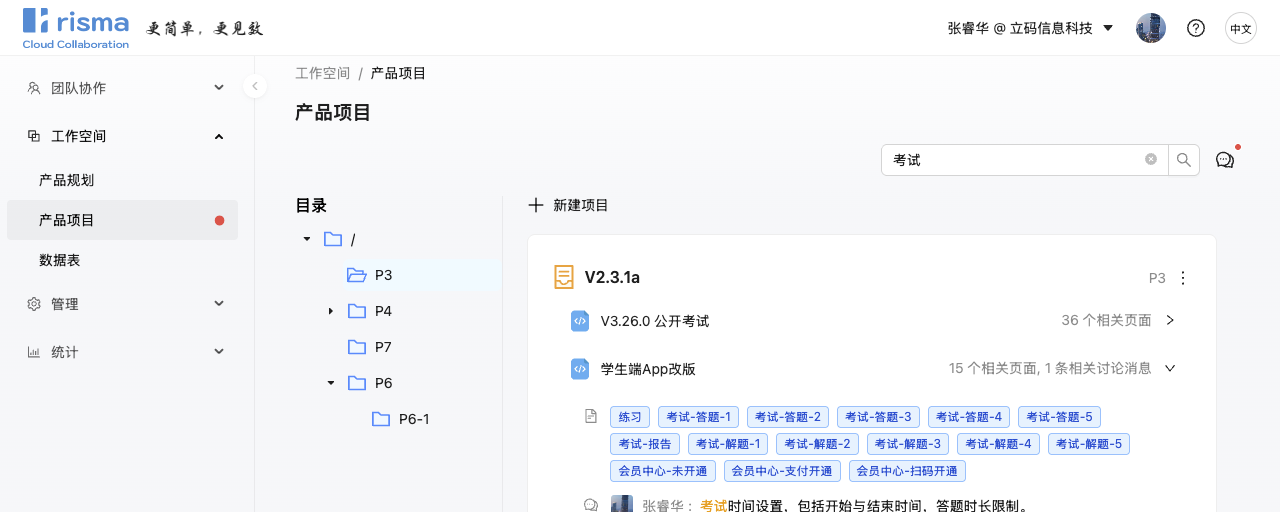Click the 管理 gear icon
The width and height of the screenshot is (1280, 512).
point(34,304)
